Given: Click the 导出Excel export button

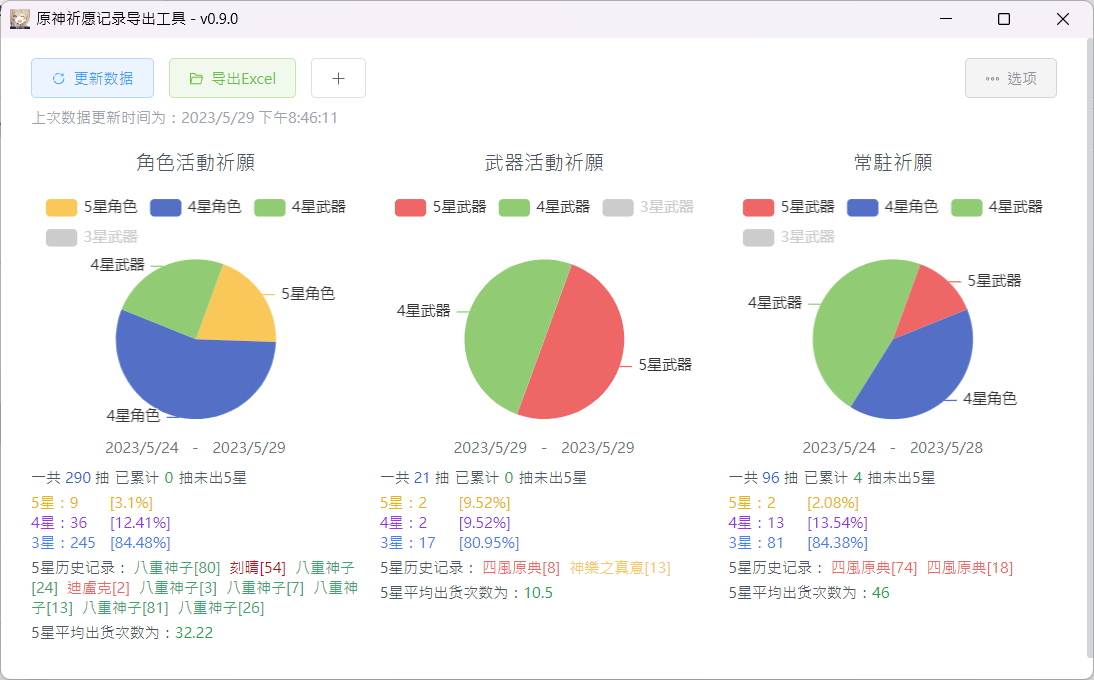Looking at the screenshot, I should coord(232,78).
